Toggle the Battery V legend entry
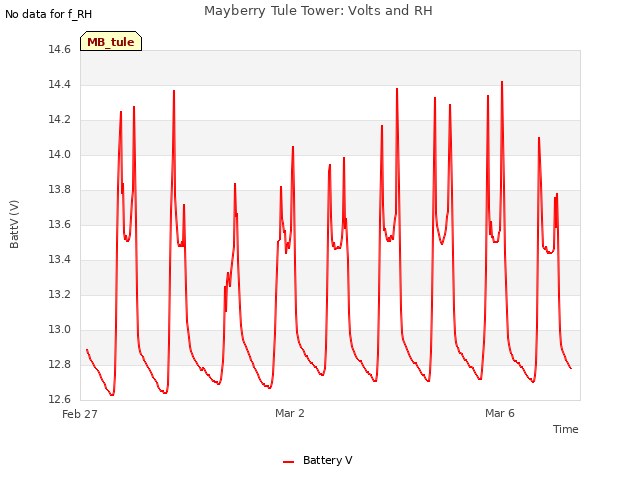Image resolution: width=640 pixels, height=480 pixels. point(318,460)
